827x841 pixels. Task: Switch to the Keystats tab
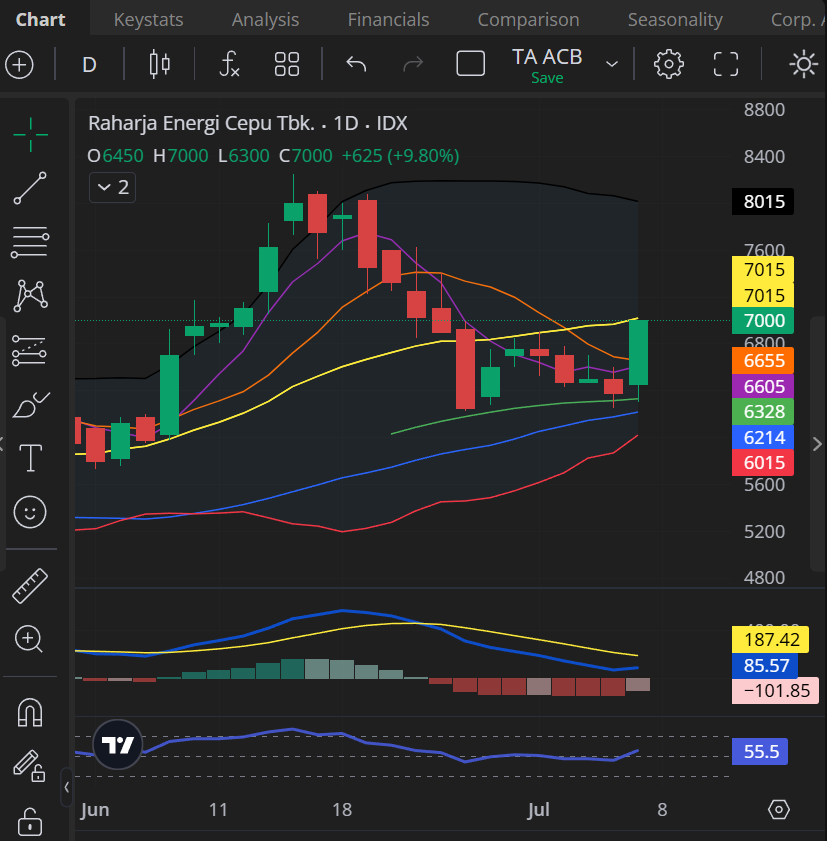point(149,20)
